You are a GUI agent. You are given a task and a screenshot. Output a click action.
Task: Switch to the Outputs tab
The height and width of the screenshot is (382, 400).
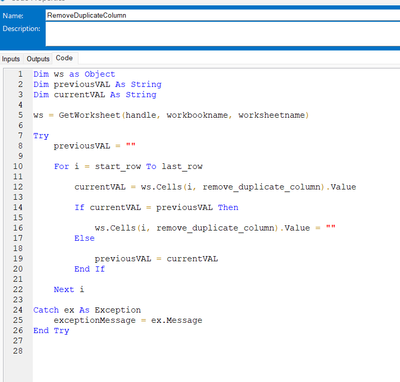38,59
